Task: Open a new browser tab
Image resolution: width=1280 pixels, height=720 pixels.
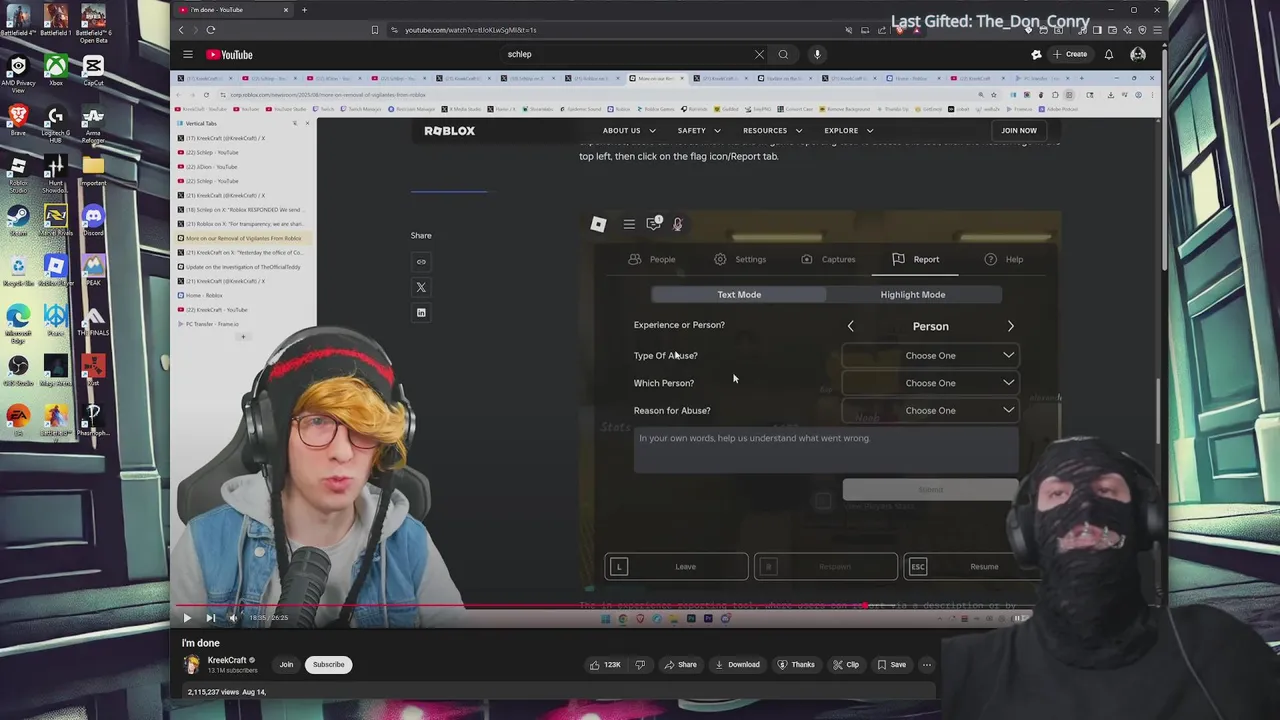Action: tap(304, 10)
